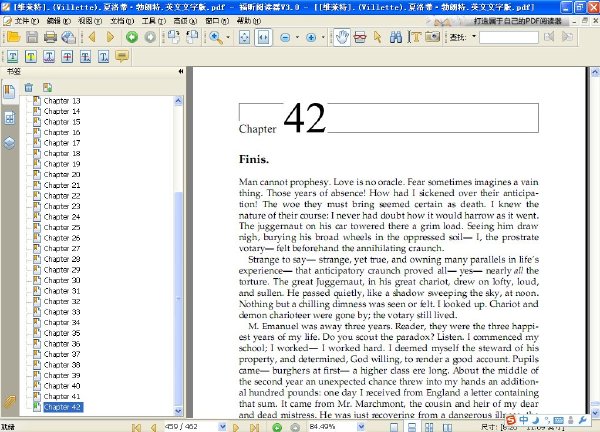
Task: Open the 84.49% zoom level dropdown
Action: click(x=361, y=427)
